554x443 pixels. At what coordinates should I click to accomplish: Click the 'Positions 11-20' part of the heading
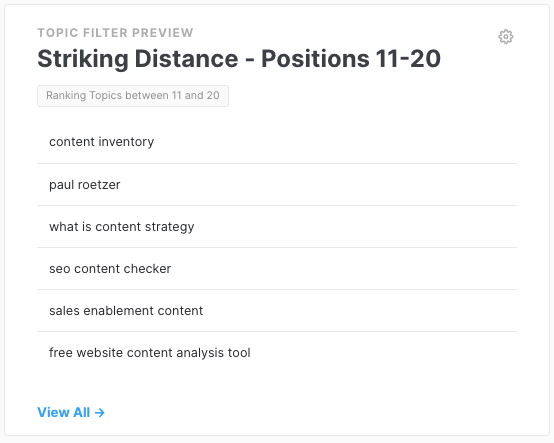tap(351, 59)
